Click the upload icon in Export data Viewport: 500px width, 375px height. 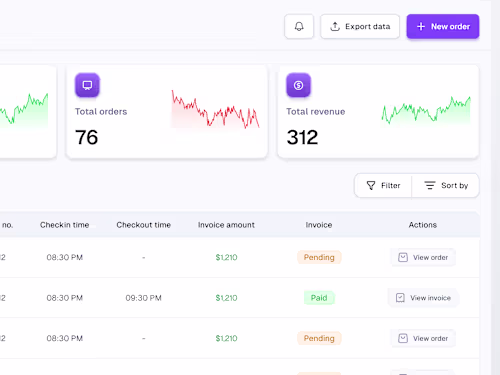335,26
